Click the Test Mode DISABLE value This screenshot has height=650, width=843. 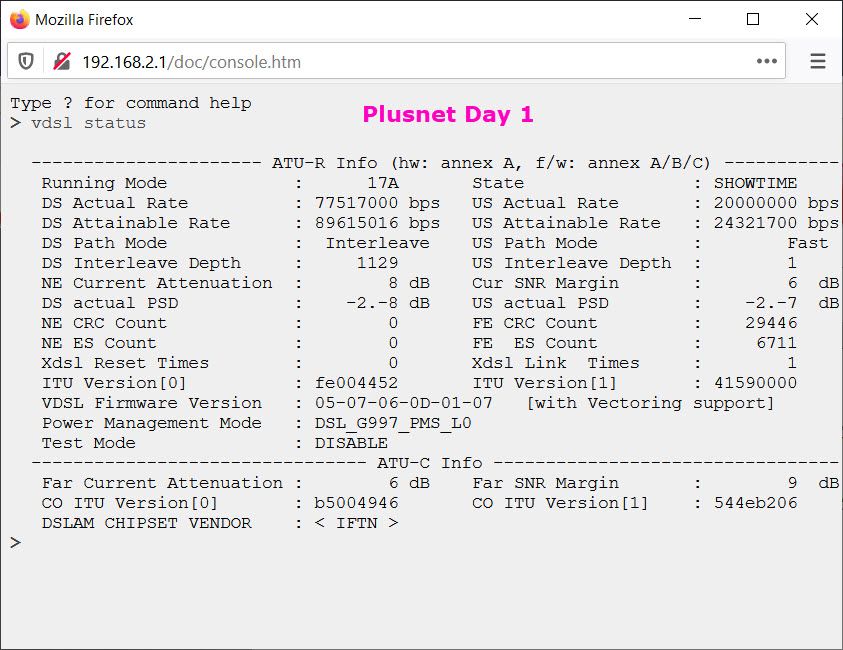pyautogui.click(x=349, y=442)
